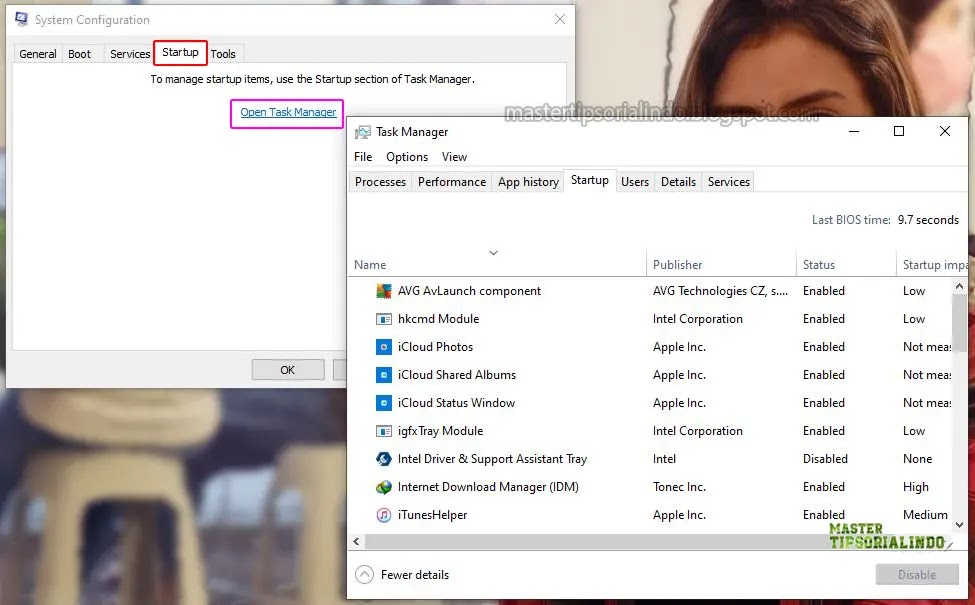Click the Internet Download Manager globe icon
975x605 pixels.
tap(384, 487)
